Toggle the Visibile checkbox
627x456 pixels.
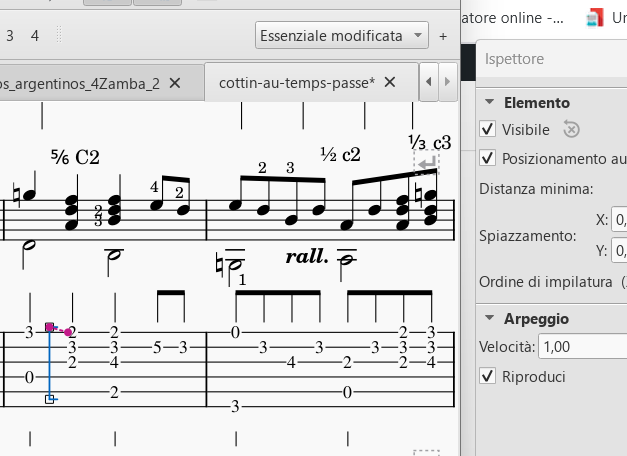[x=487, y=129]
